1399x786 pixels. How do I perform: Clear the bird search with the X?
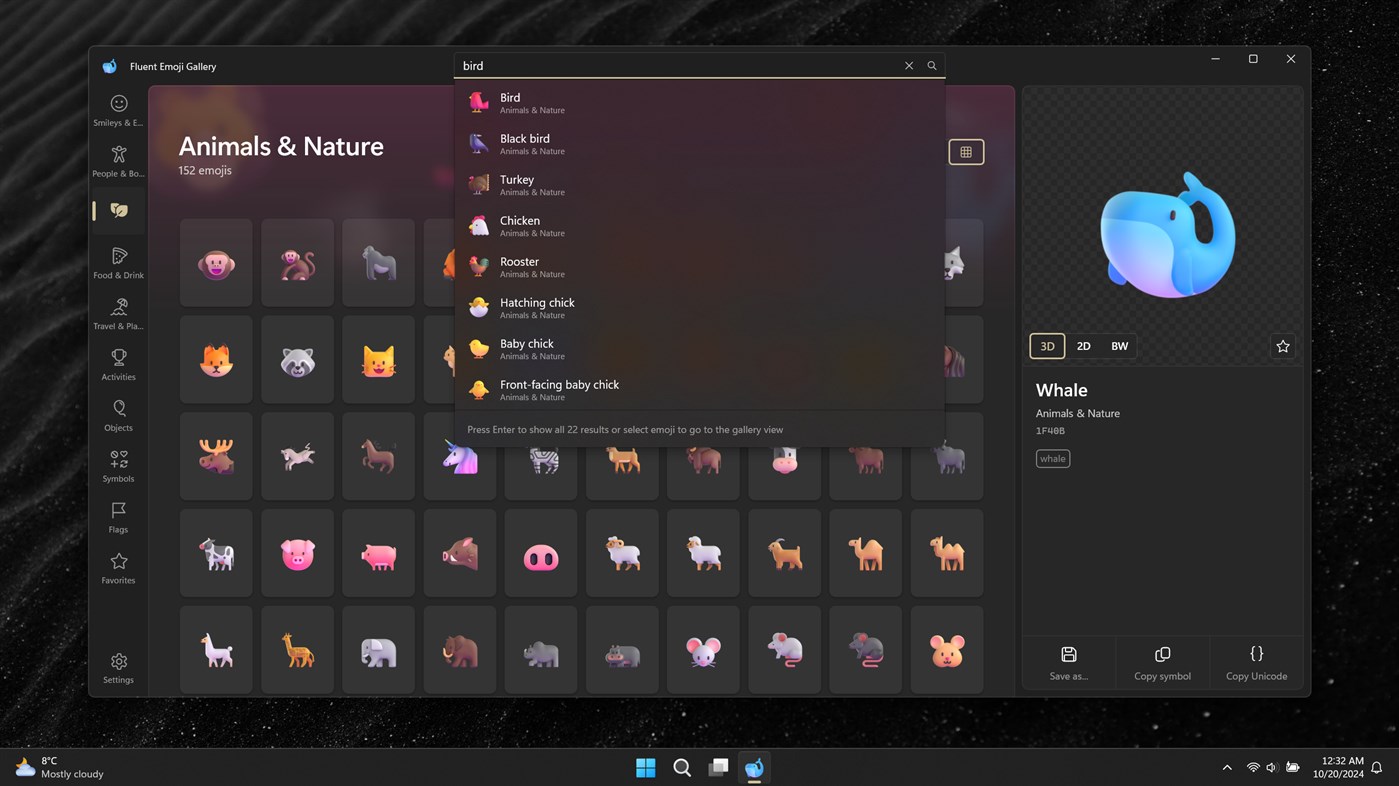[x=908, y=65]
